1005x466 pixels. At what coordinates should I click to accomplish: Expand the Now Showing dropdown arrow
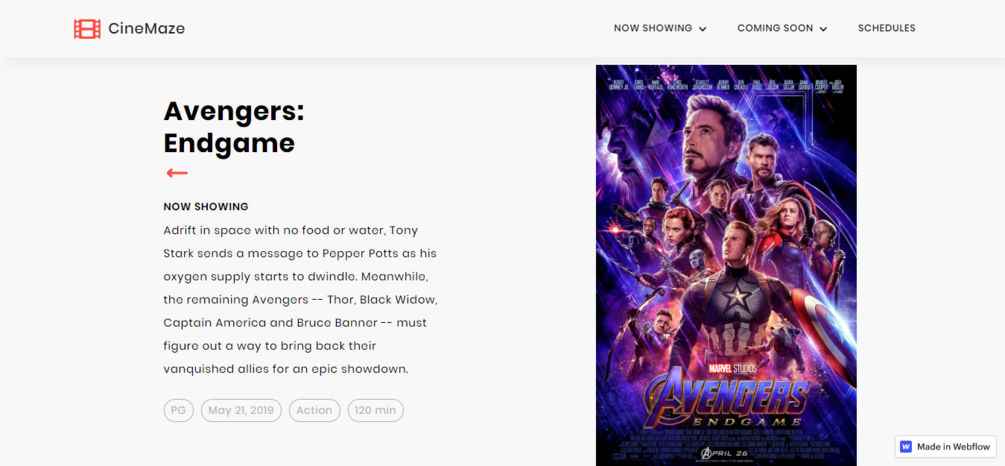pyautogui.click(x=703, y=29)
